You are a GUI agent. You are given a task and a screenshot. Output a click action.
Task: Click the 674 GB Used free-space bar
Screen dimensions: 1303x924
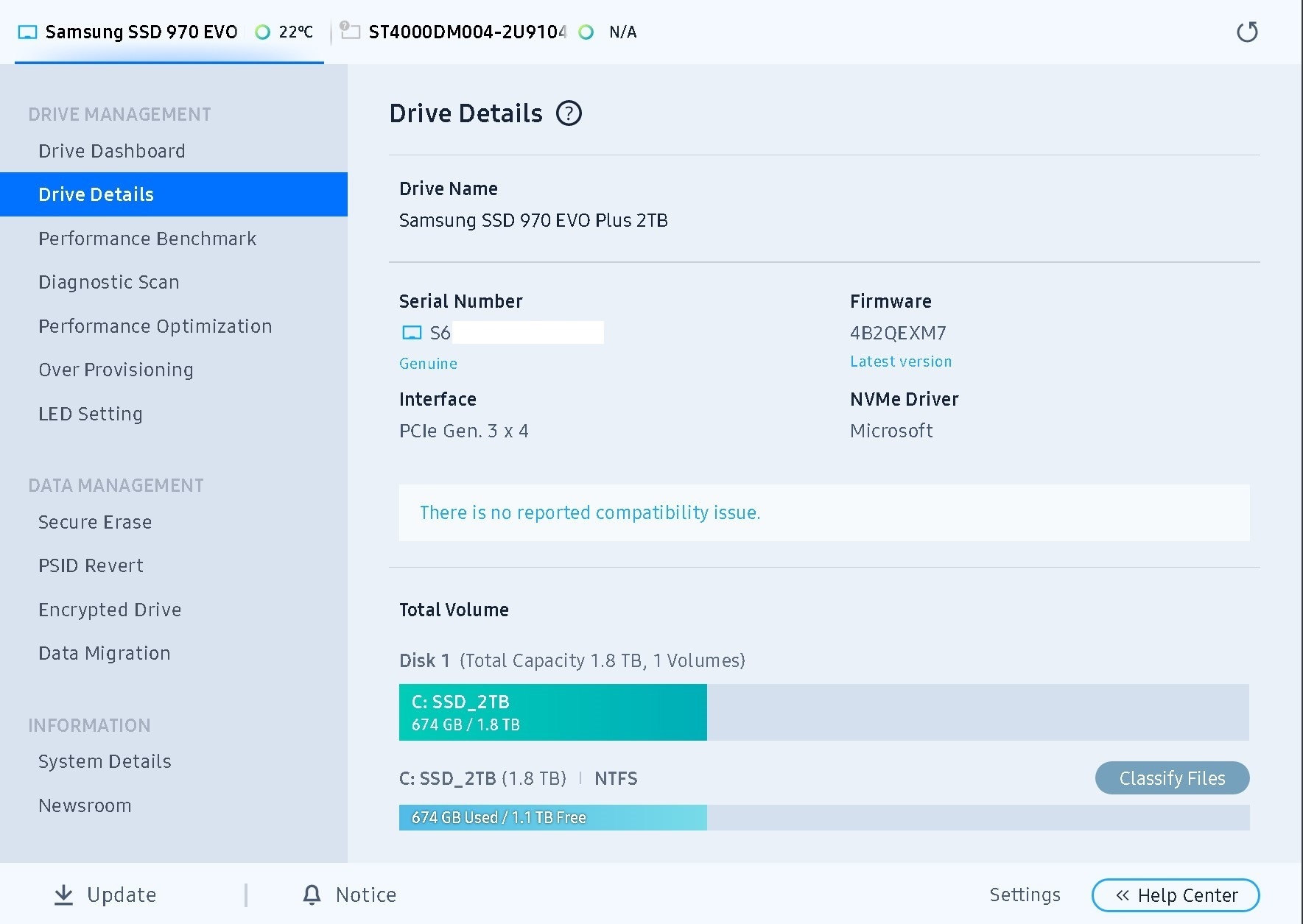click(552, 817)
